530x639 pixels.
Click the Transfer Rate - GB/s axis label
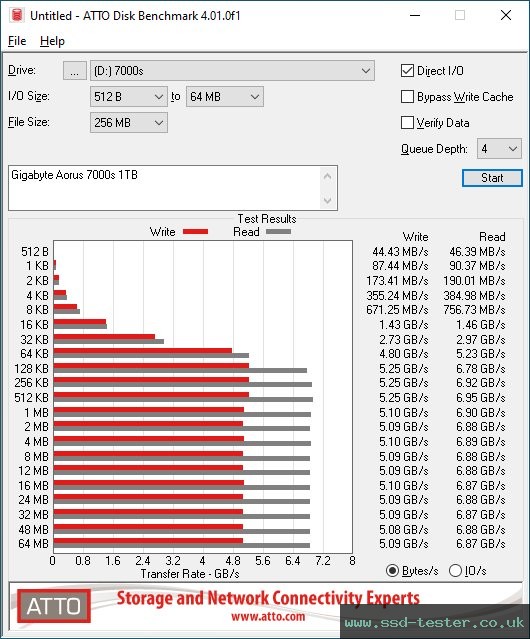pos(190,574)
